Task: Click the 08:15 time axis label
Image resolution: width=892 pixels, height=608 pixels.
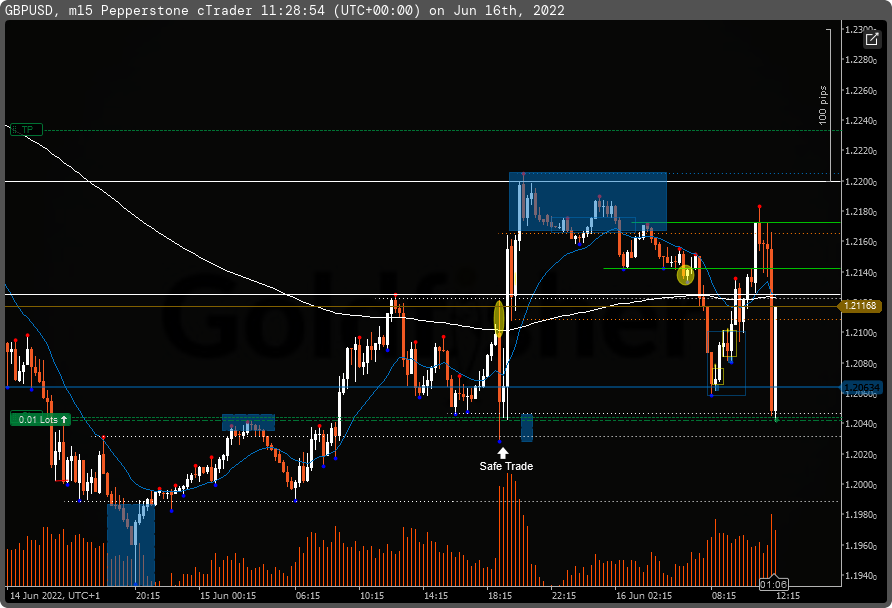Action: tap(724, 595)
